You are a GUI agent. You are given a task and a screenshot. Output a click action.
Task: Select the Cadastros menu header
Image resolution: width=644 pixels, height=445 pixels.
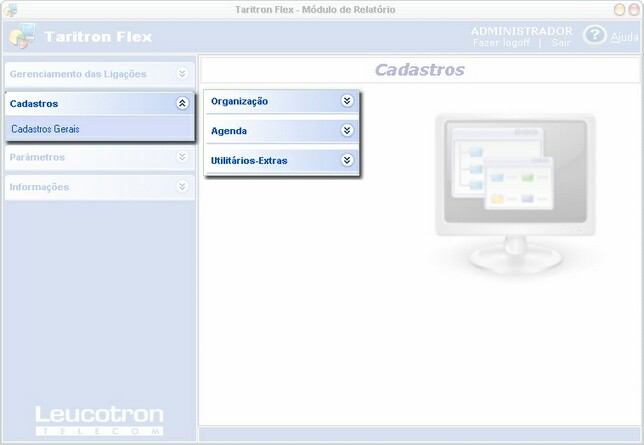[100, 104]
